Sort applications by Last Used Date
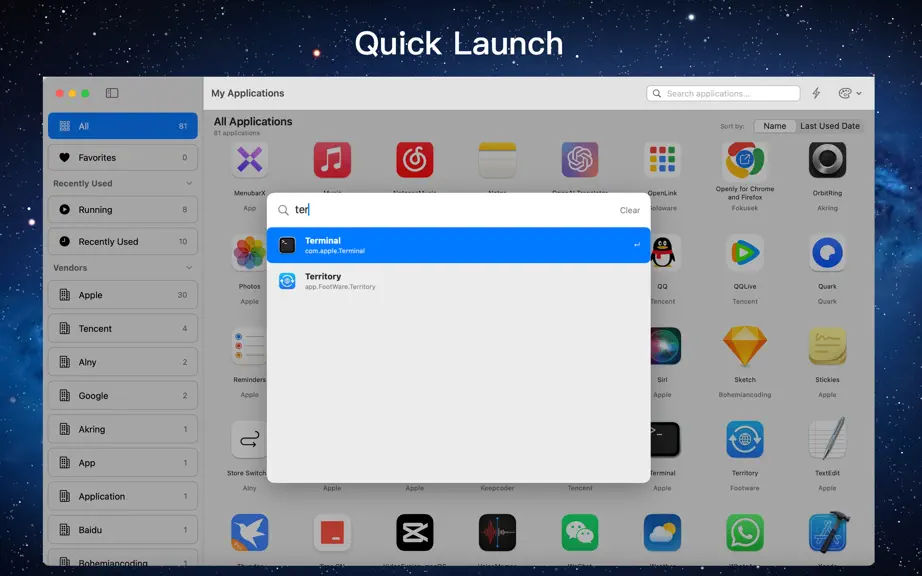This screenshot has height=576, width=922. click(x=829, y=126)
